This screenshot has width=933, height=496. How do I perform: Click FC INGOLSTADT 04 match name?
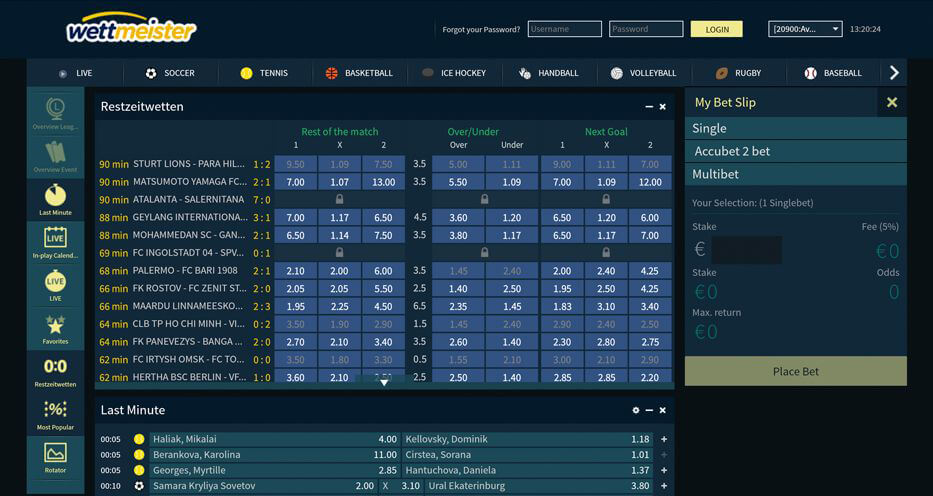tap(189, 253)
